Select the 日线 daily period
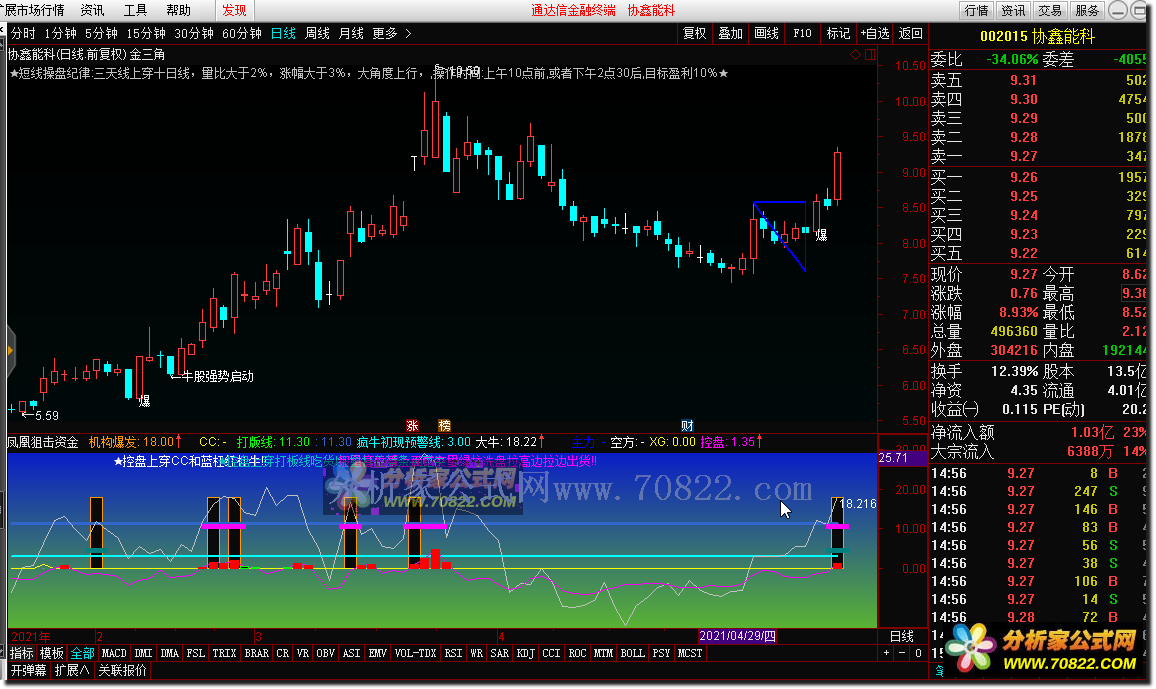This screenshot has height=689, width=1156. (x=283, y=33)
